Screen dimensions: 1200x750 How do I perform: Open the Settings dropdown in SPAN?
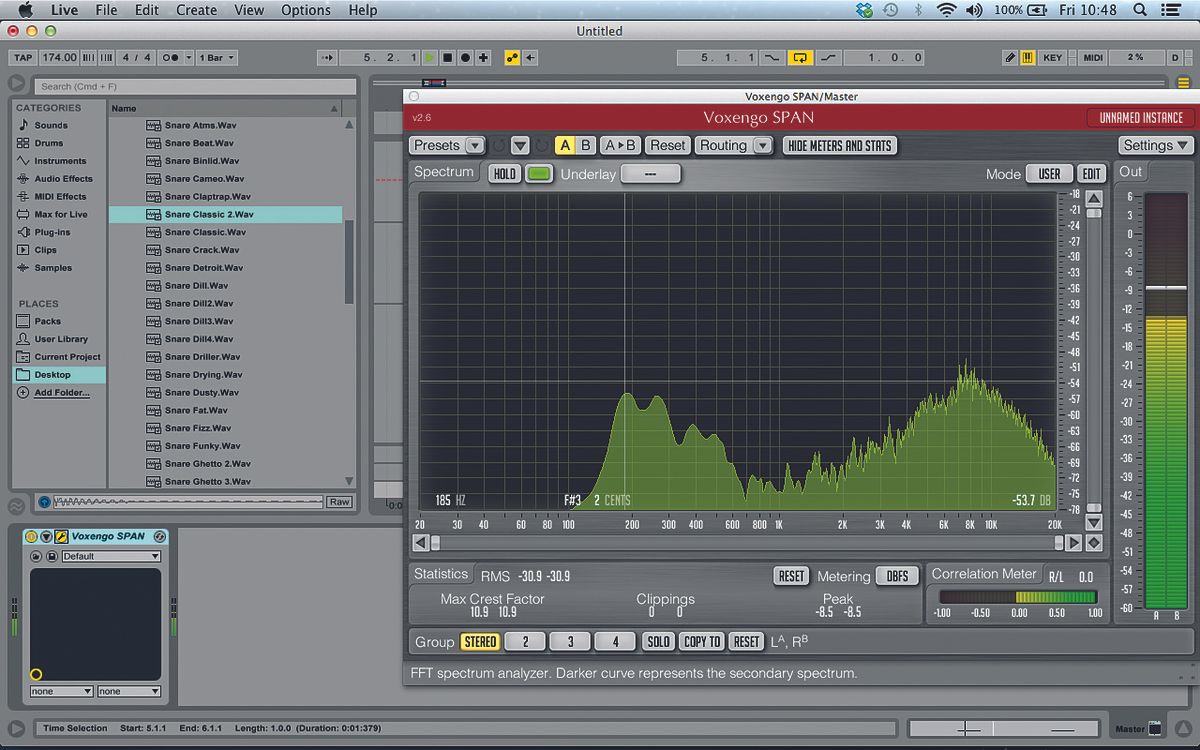(1155, 145)
